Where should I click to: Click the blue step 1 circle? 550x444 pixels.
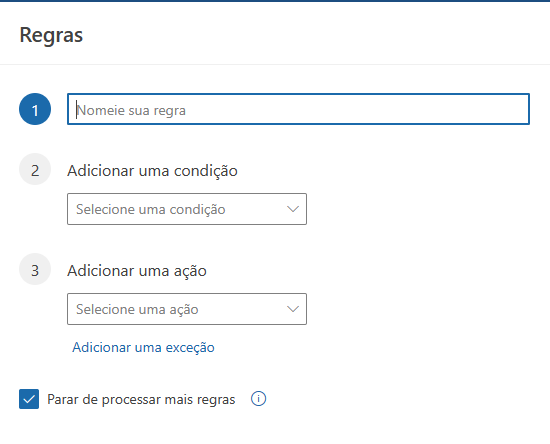[x=35, y=109]
